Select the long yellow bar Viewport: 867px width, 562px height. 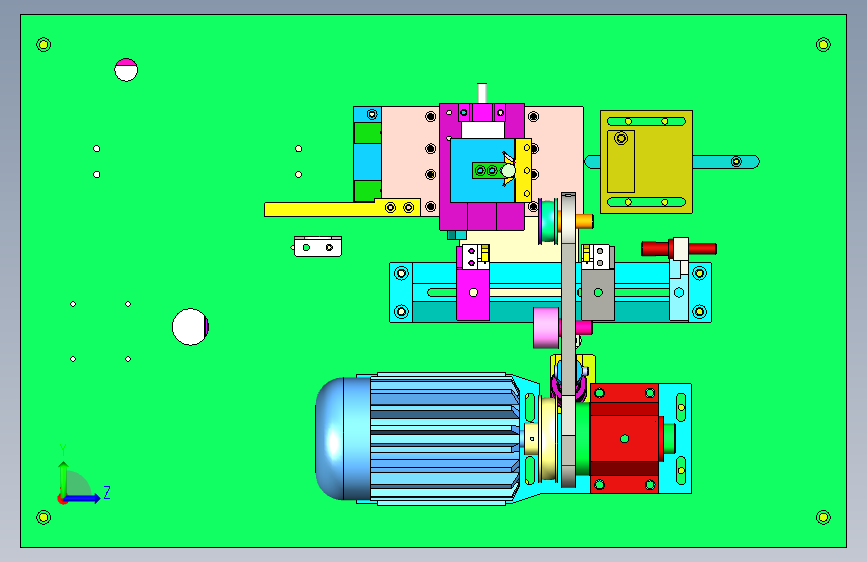[x=342, y=209]
